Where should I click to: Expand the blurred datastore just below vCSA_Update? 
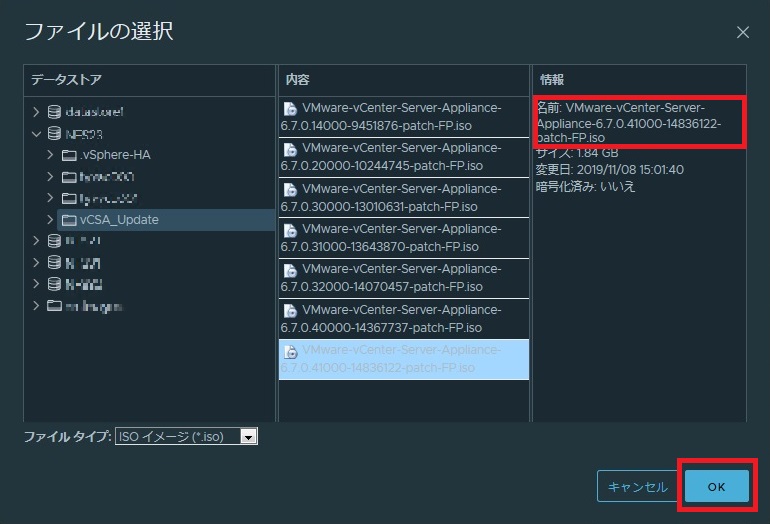click(36, 241)
